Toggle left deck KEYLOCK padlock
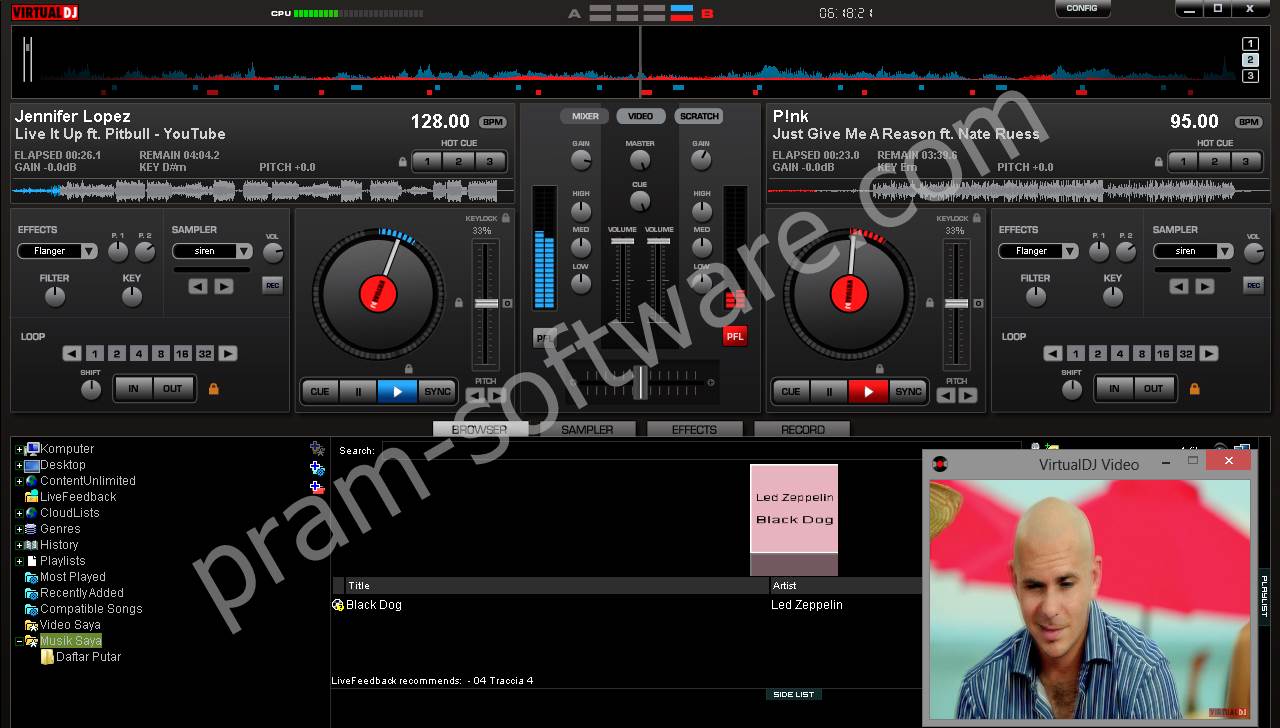This screenshot has height=728, width=1280. (x=506, y=217)
